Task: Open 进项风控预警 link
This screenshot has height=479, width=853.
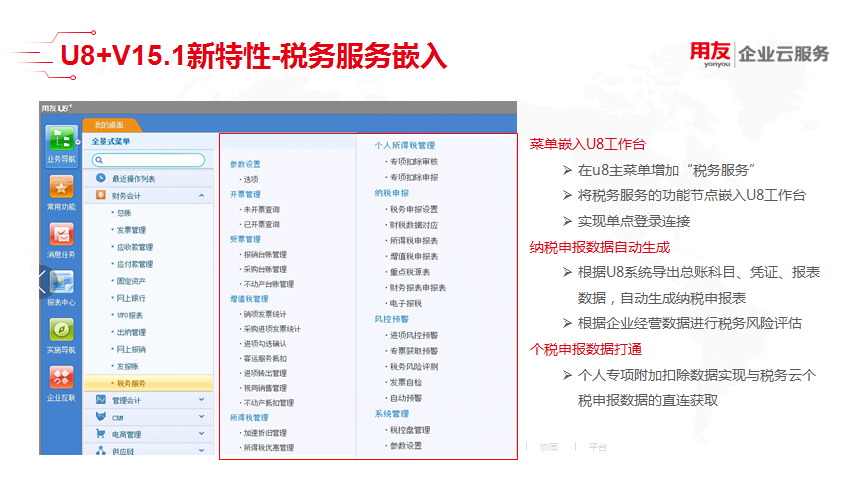Action: tap(414, 335)
